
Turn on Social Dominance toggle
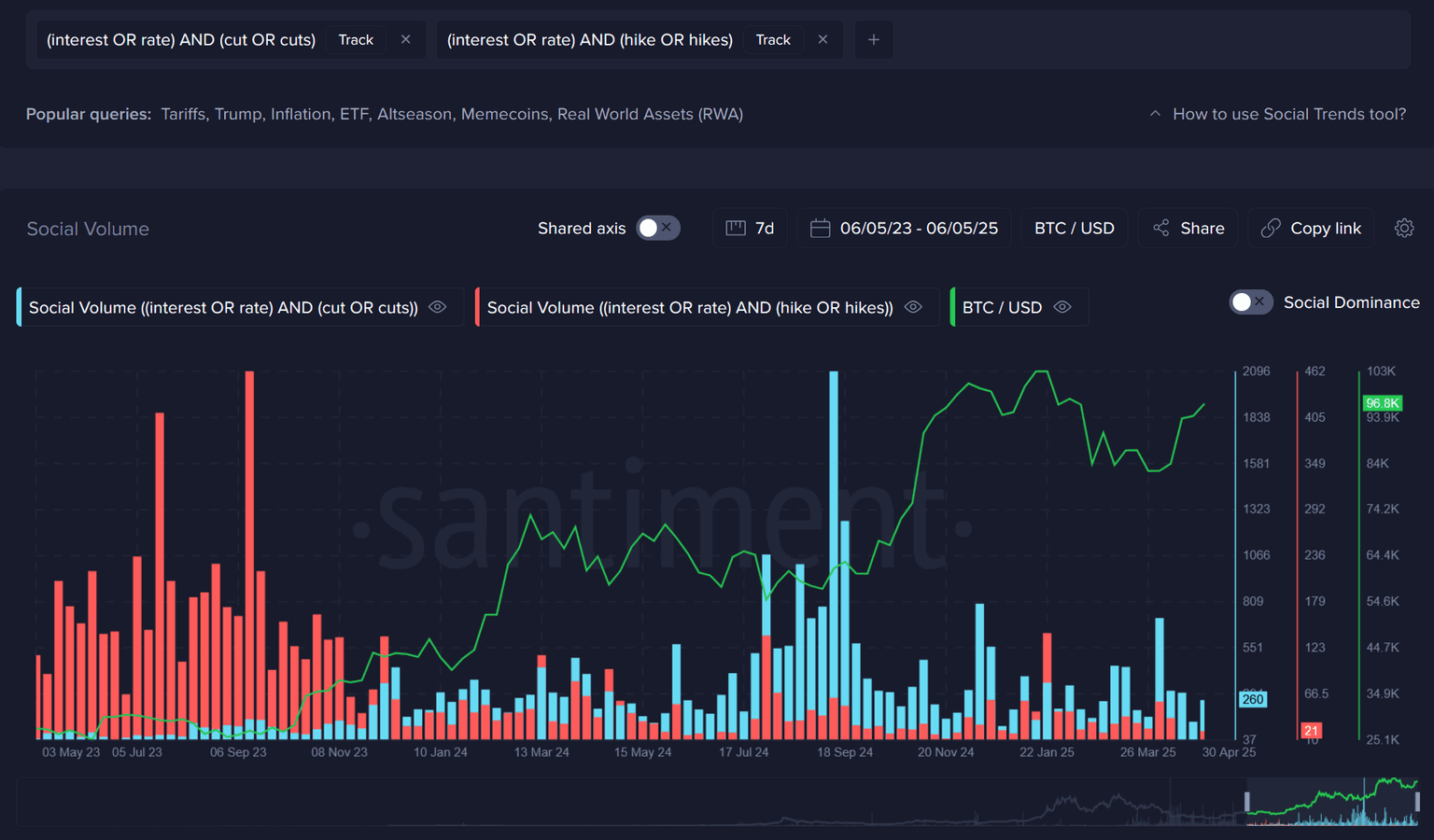(1250, 302)
